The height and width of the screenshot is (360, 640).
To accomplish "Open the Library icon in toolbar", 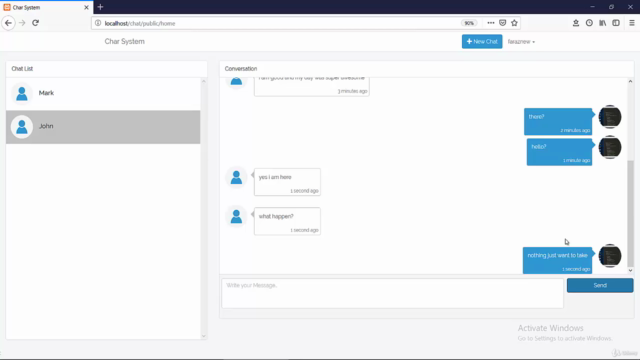I will tap(602, 23).
